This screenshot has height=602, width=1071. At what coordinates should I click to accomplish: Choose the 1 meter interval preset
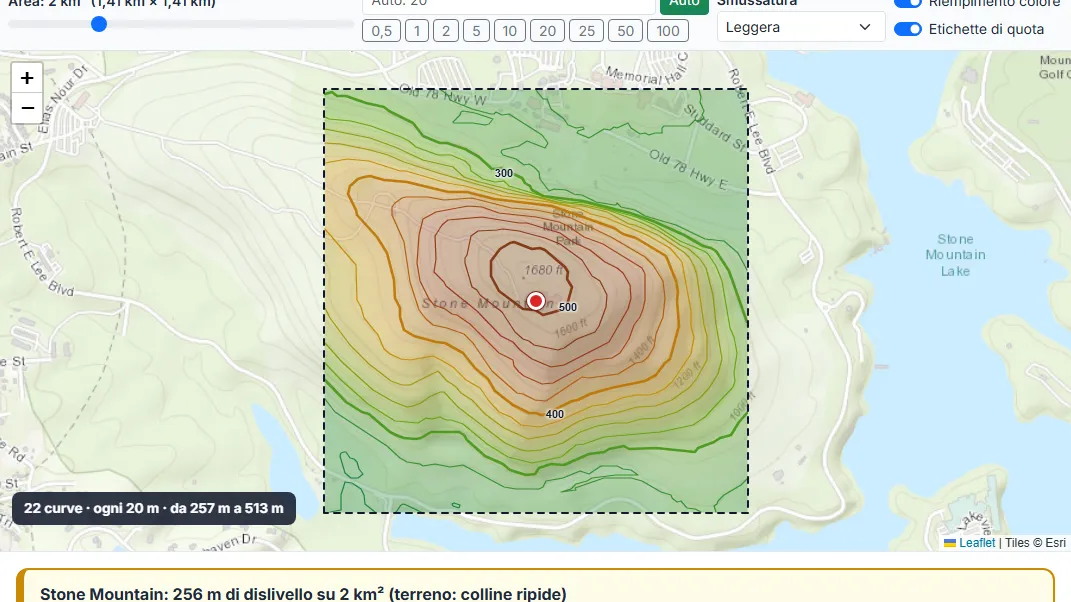click(x=417, y=31)
